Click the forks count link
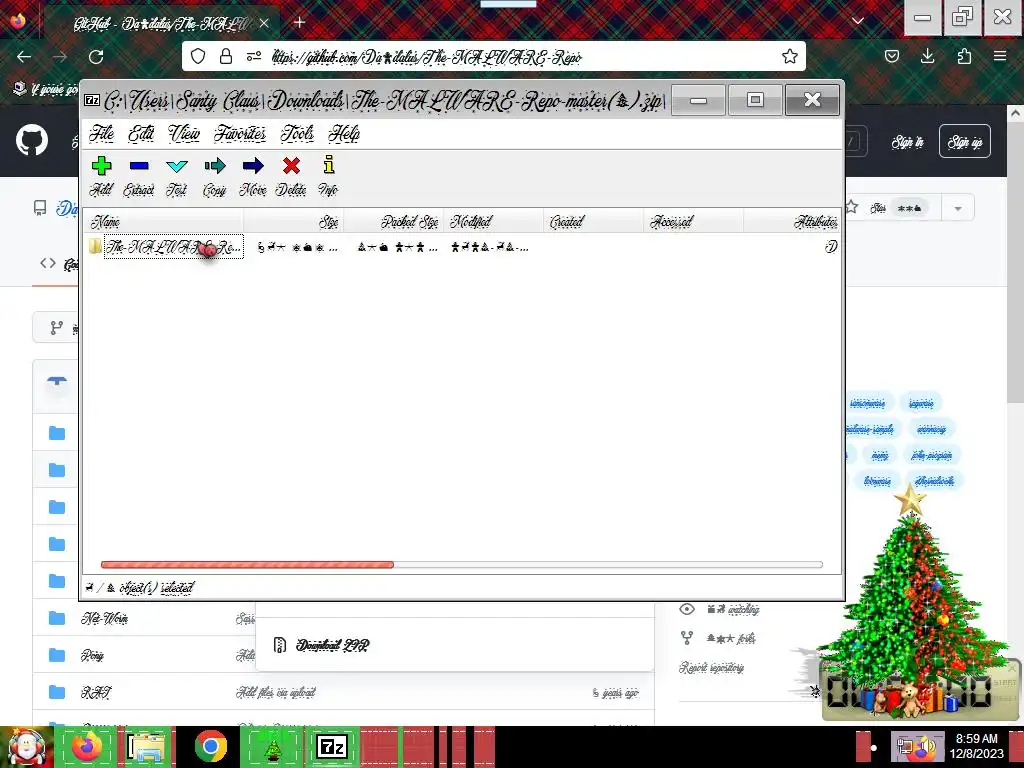This screenshot has height=768, width=1024. coord(731,638)
